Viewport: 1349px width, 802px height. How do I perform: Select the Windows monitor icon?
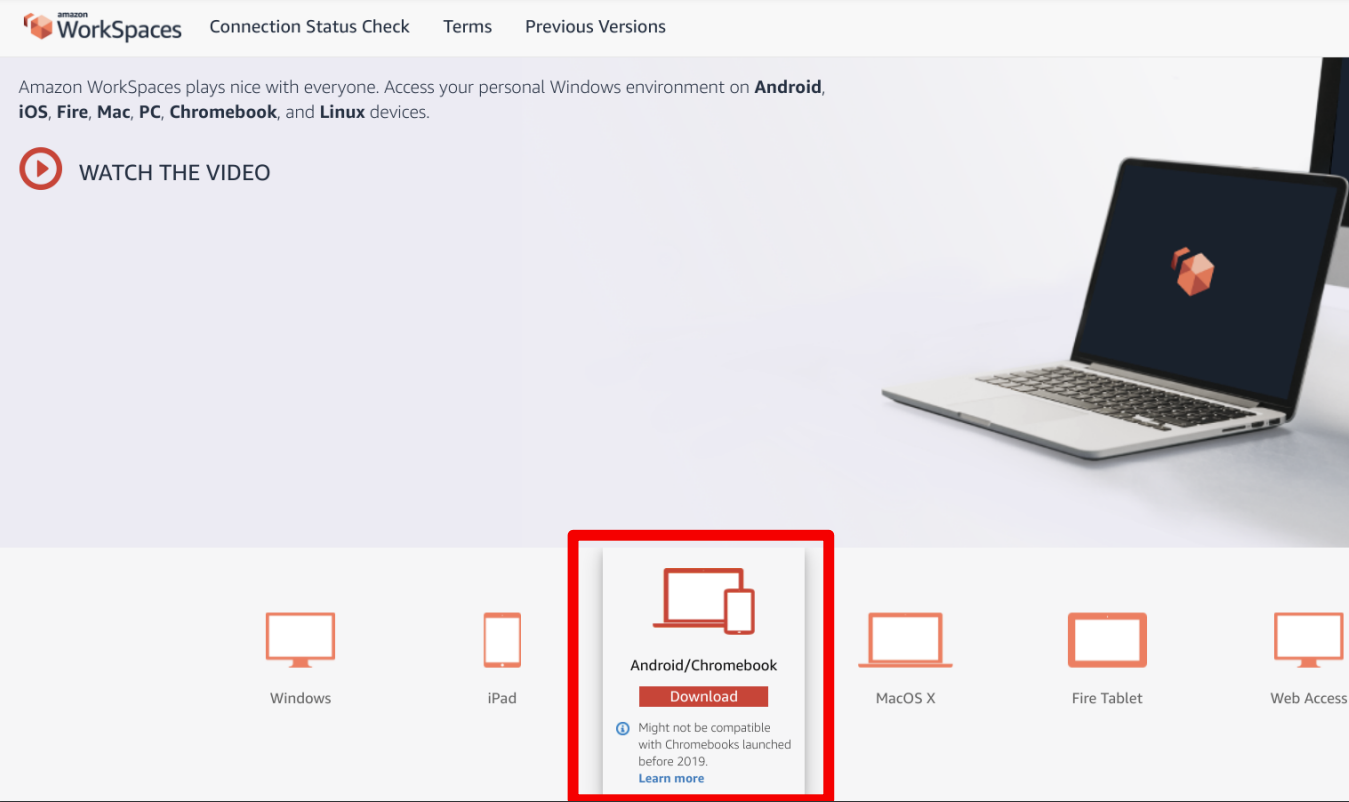300,640
